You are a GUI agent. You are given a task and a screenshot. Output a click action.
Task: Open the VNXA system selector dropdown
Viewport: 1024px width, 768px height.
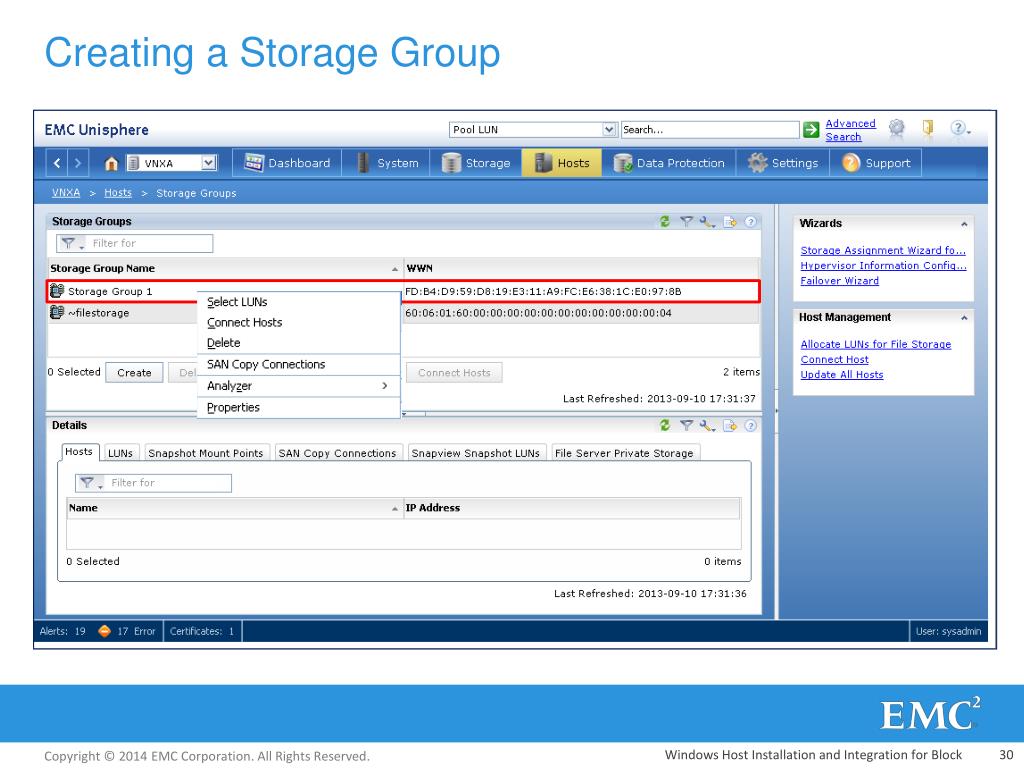[x=208, y=163]
